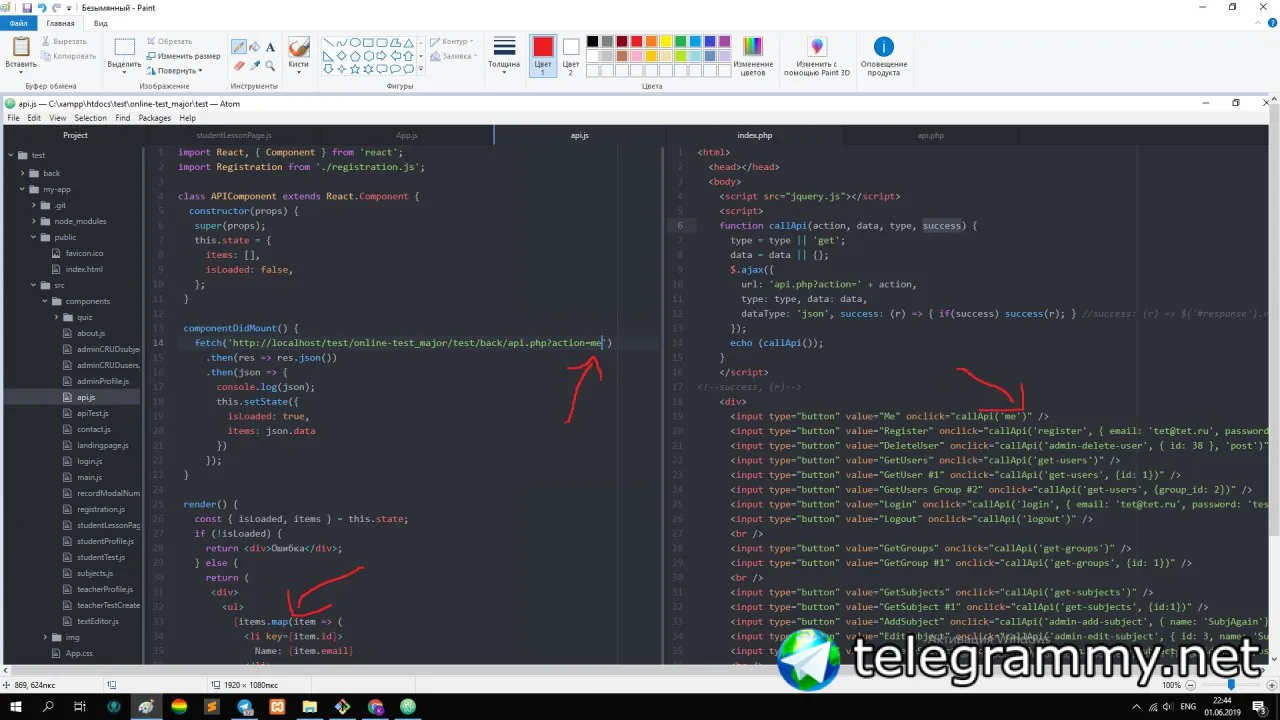Open about.js in the Atom tree
1280x720 pixels.
point(91,333)
